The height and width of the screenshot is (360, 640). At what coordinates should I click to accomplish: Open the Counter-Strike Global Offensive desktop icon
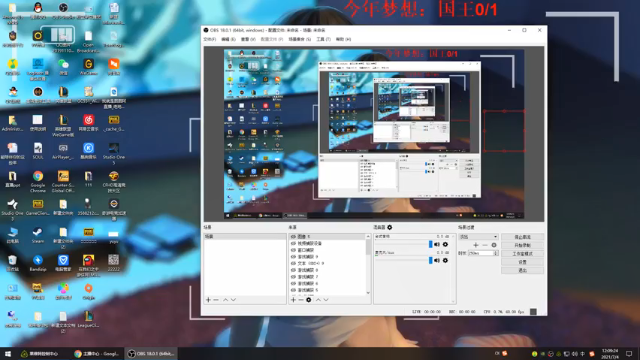click(63, 181)
